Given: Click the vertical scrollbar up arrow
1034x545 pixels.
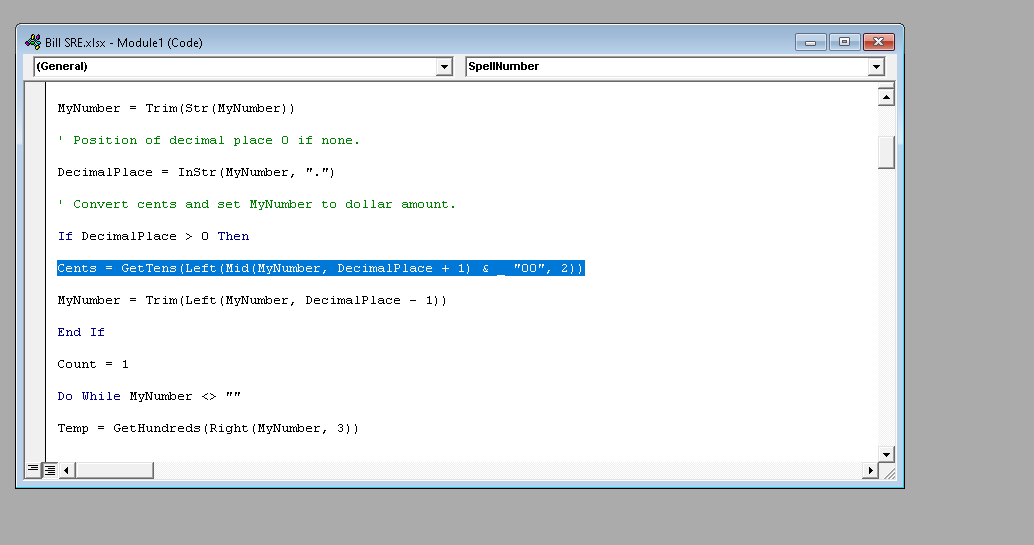Looking at the screenshot, I should (x=886, y=98).
